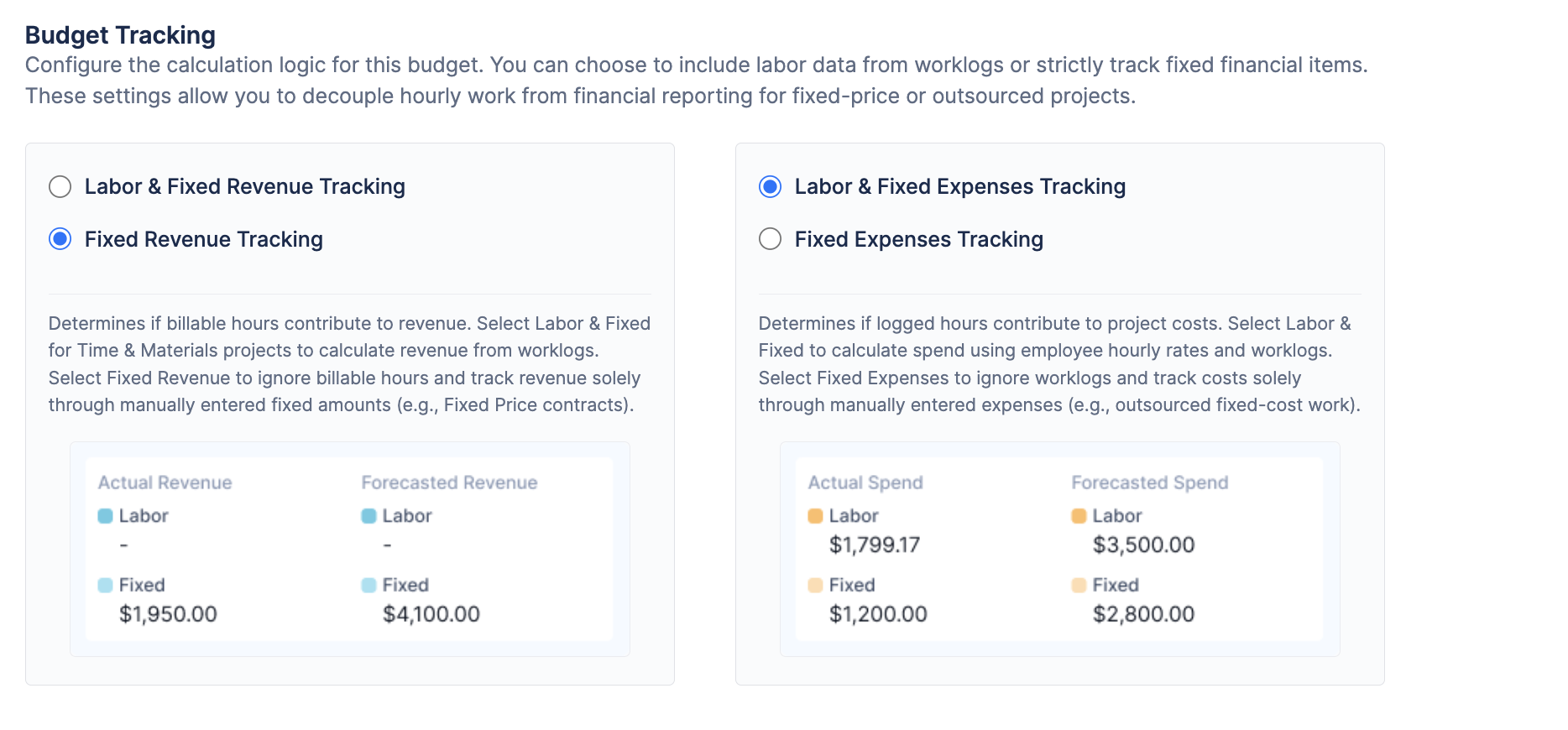Click blue Labor swatch under Forecasted Revenue
The image size is (1568, 730).
[x=368, y=516]
